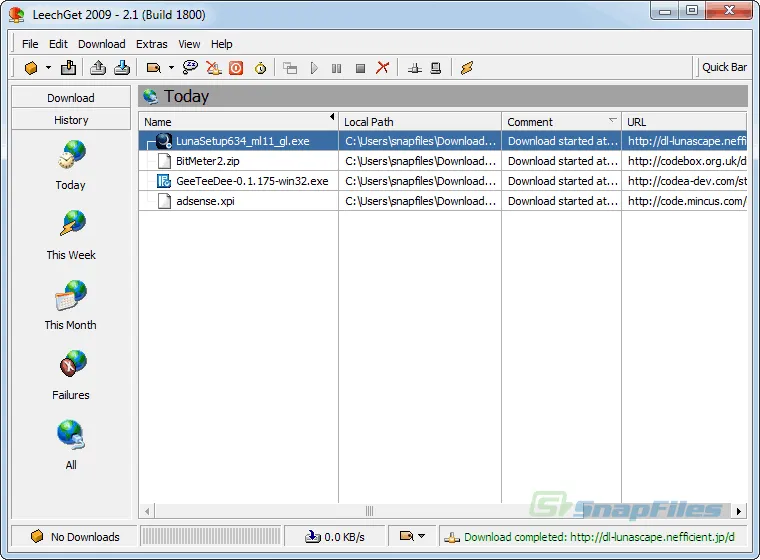Open the View menu

point(189,44)
